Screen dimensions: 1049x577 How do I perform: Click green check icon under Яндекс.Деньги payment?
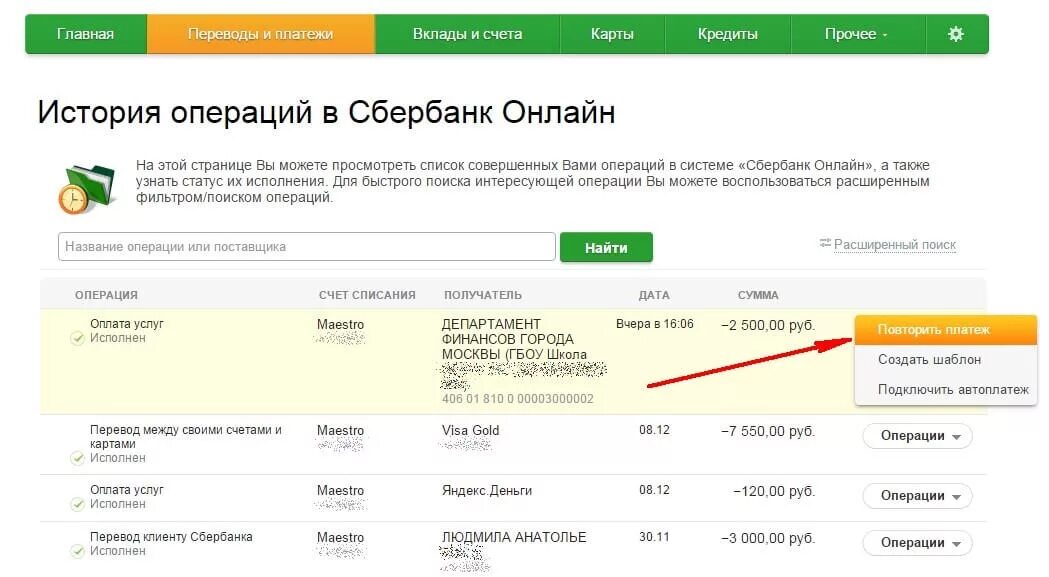(x=78, y=505)
